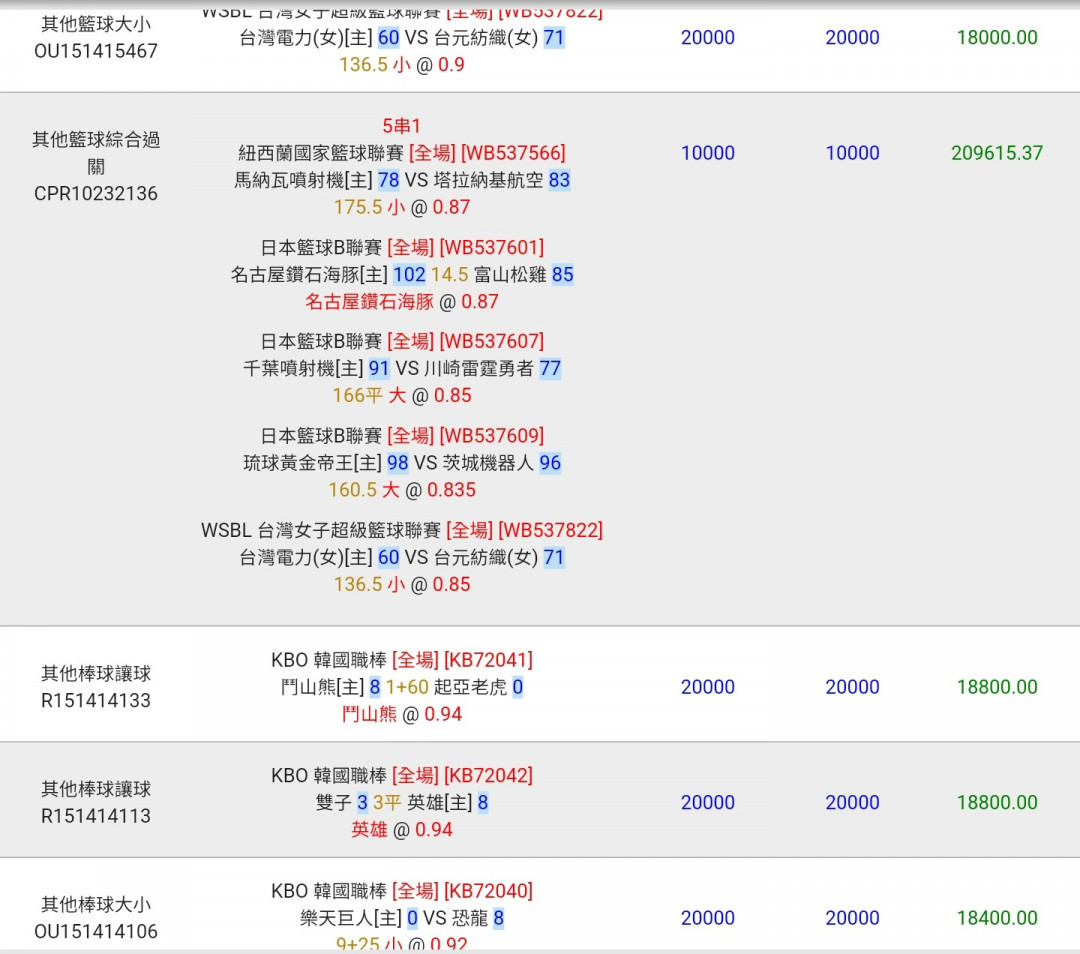Click the 紐西蘭國家籃球聯賽 league name
The image size is (1080, 954).
pyautogui.click(x=321, y=153)
